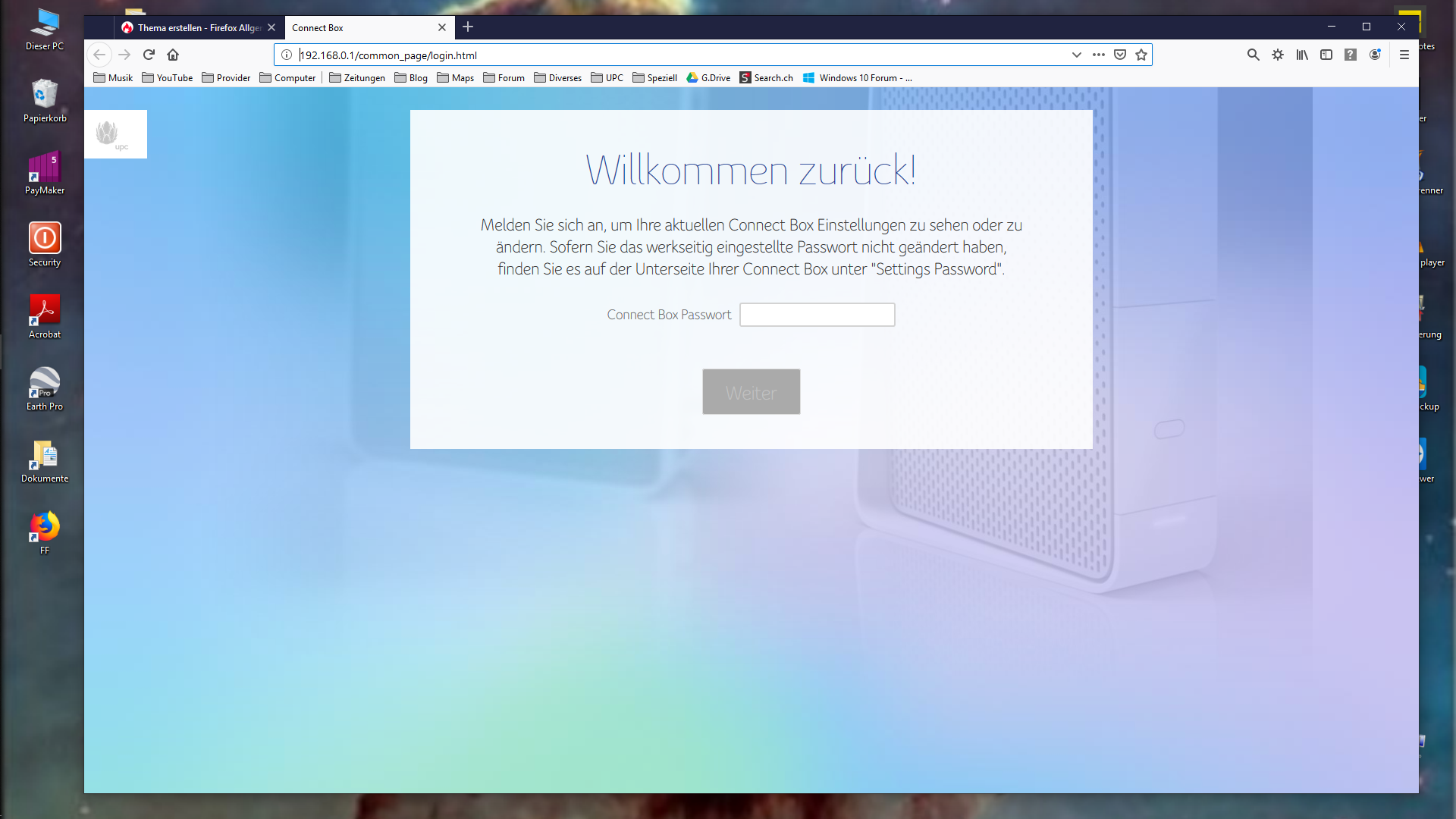The width and height of the screenshot is (1456, 819).
Task: Click the Firefox reload page icon
Action: pyautogui.click(x=149, y=55)
